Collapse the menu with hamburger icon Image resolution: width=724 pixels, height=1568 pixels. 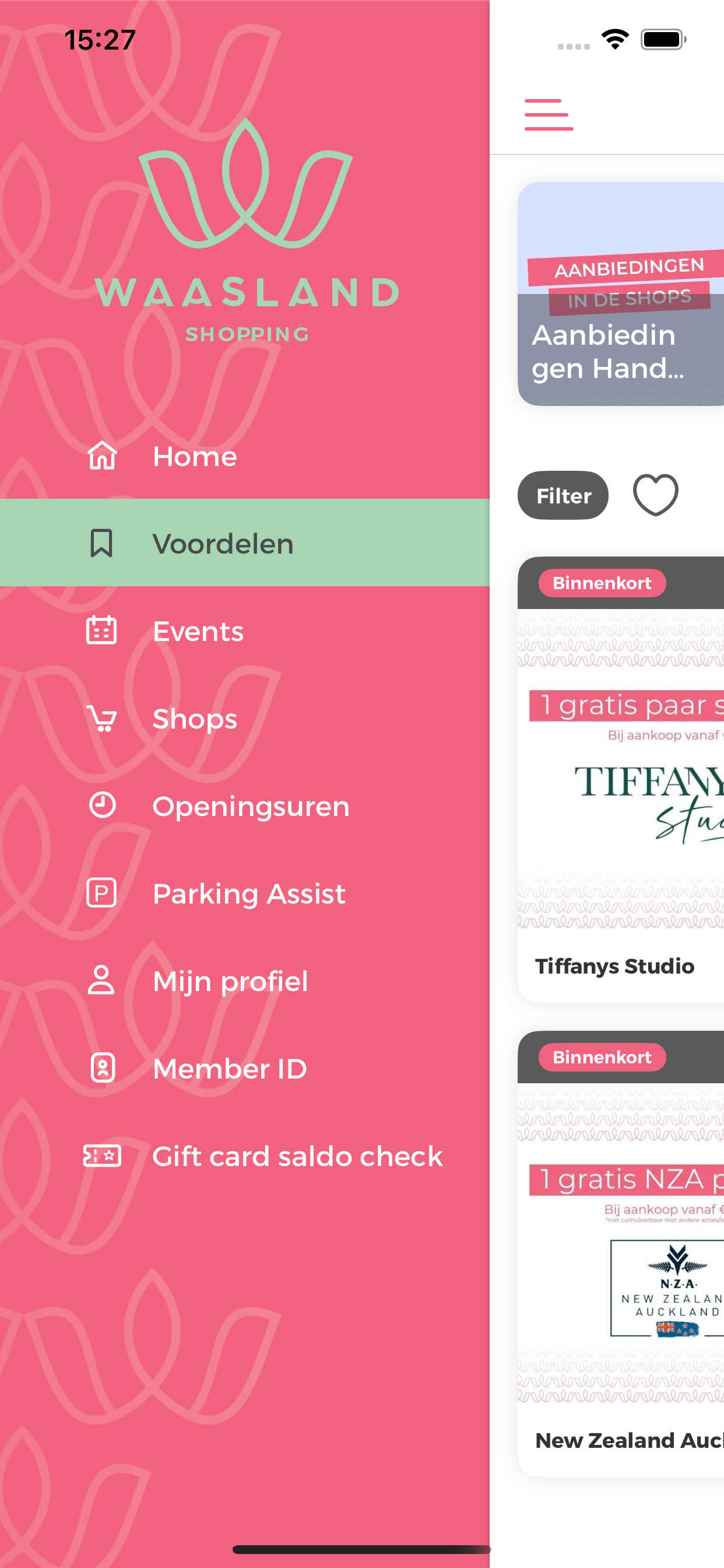click(x=549, y=114)
